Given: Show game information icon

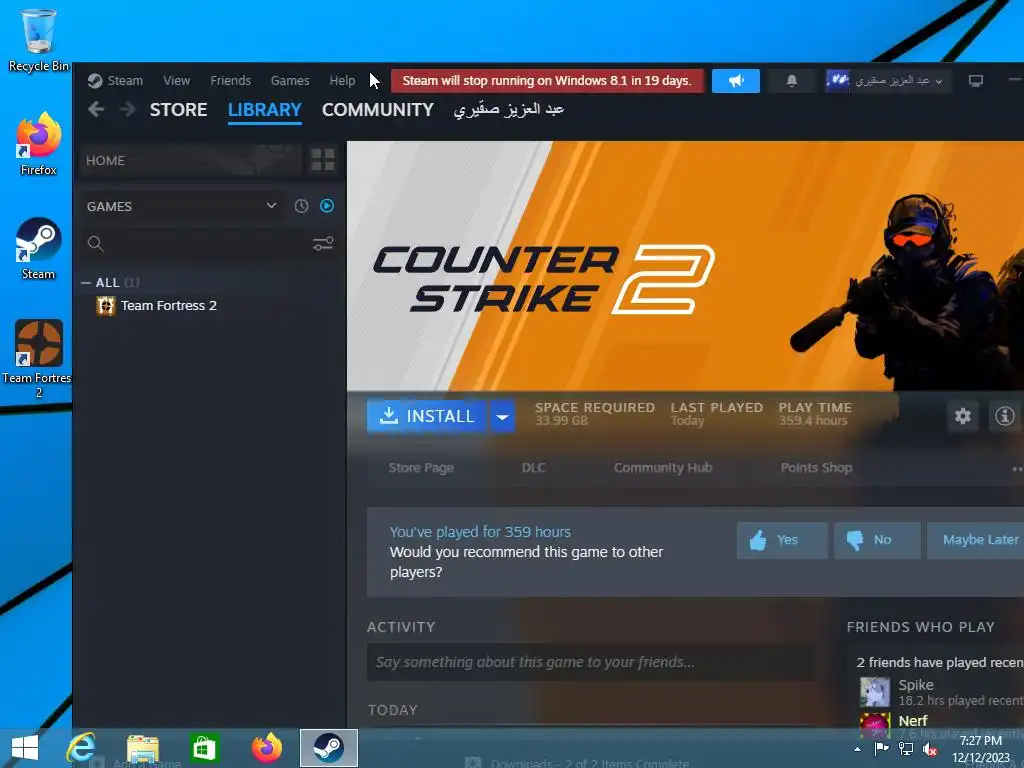Looking at the screenshot, I should (x=1004, y=416).
